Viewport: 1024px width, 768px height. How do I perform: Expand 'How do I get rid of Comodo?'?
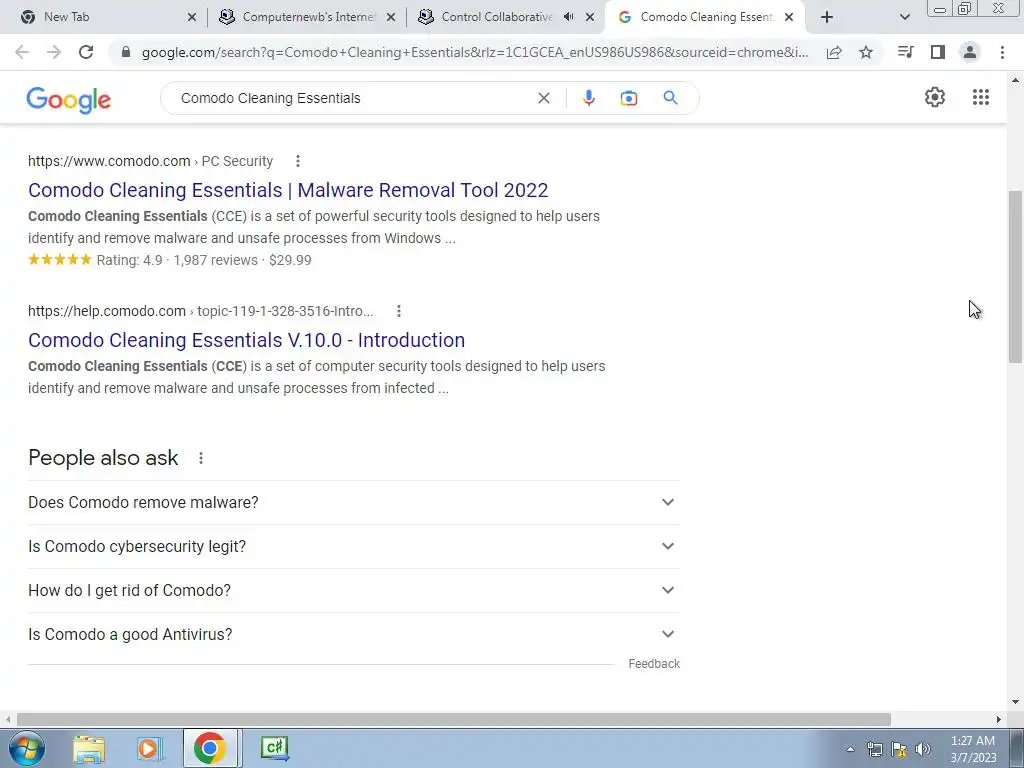(x=353, y=590)
